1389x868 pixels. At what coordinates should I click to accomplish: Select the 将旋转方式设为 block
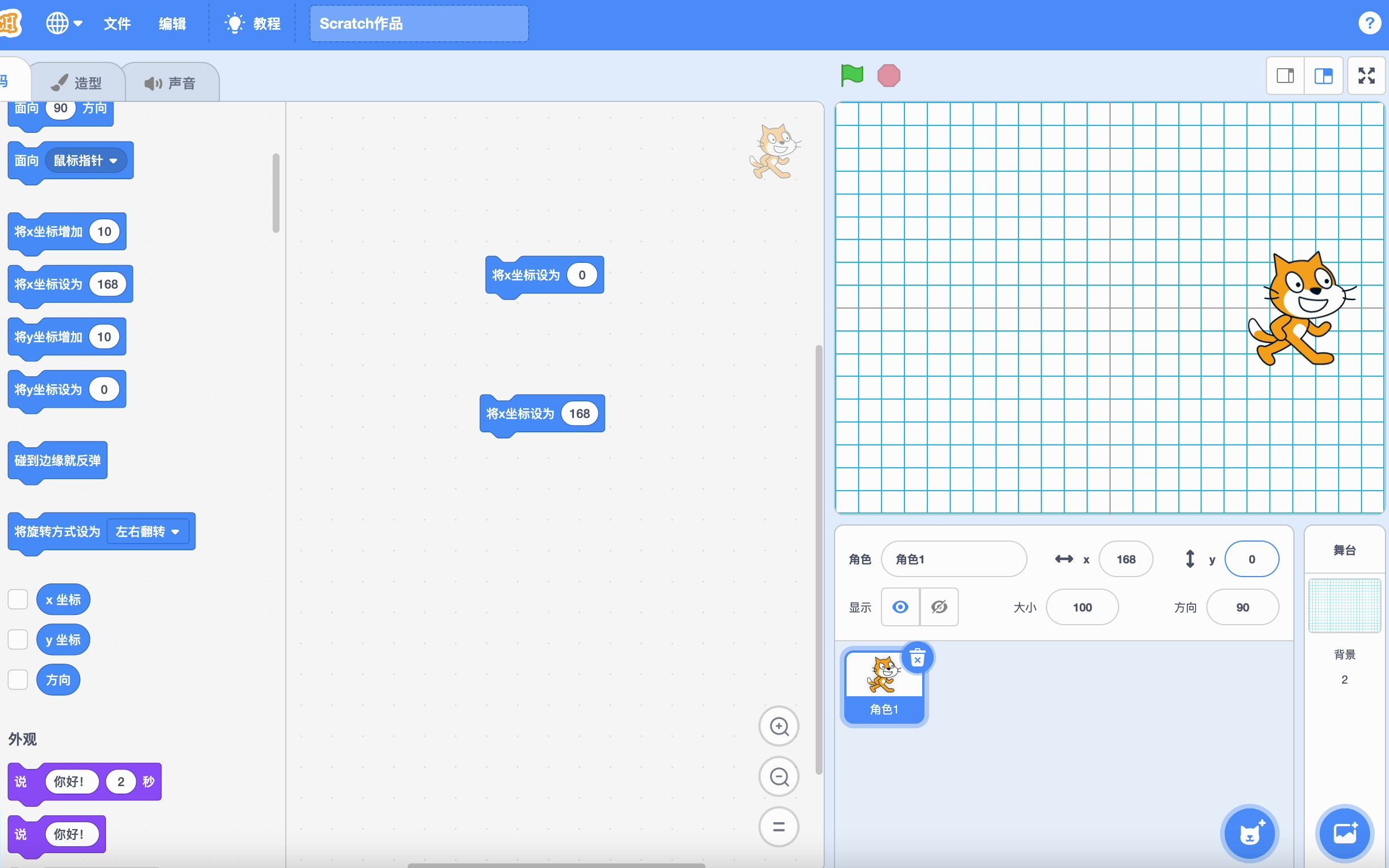pos(56,531)
